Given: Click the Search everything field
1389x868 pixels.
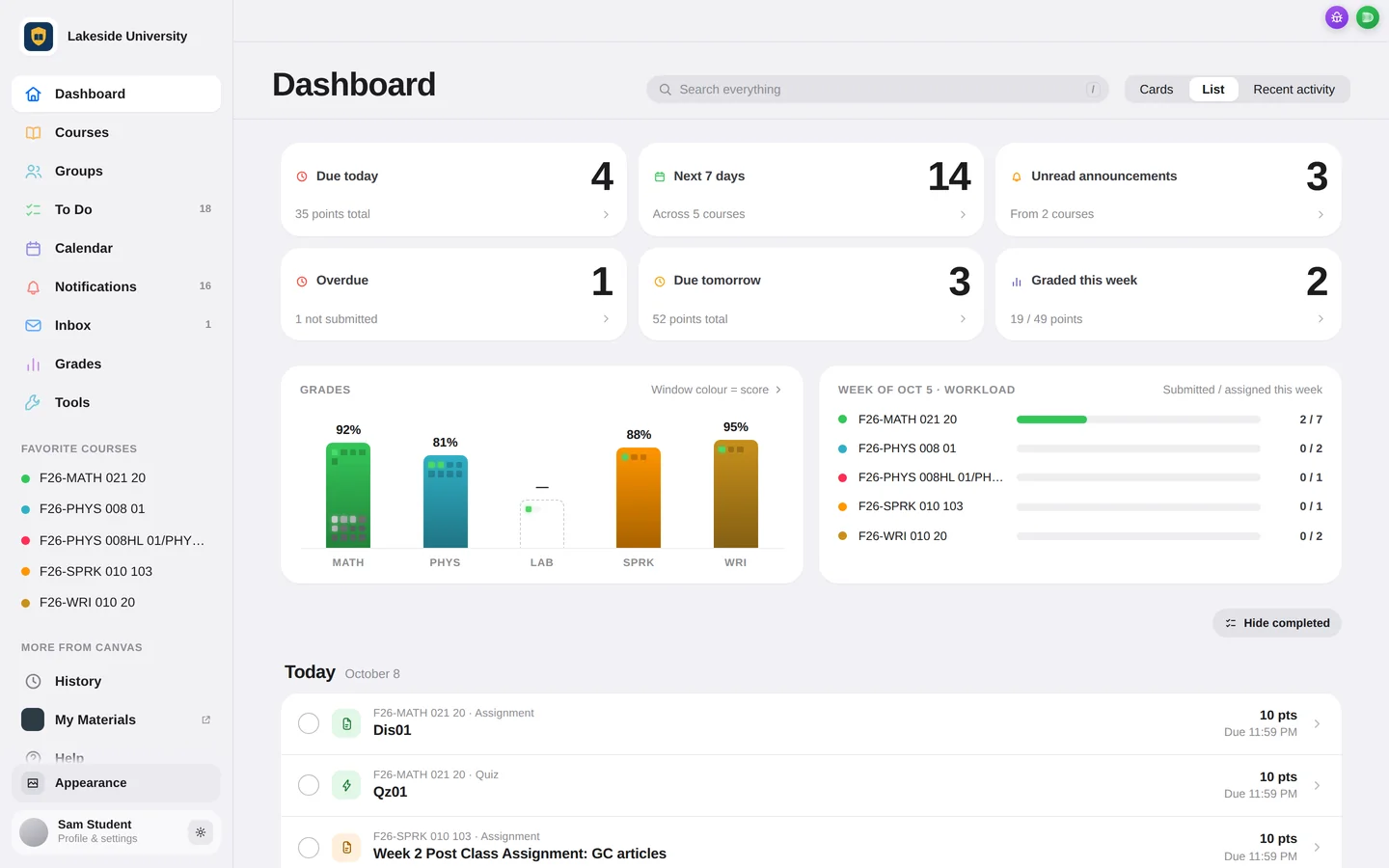Looking at the screenshot, I should pyautogui.click(x=878, y=90).
